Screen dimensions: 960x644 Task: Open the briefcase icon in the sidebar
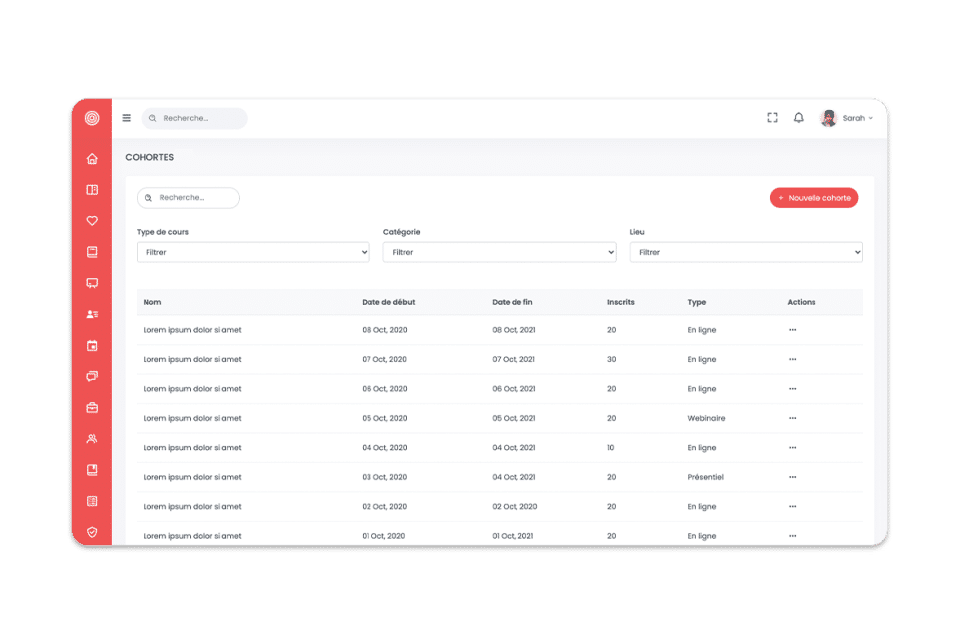point(92,408)
